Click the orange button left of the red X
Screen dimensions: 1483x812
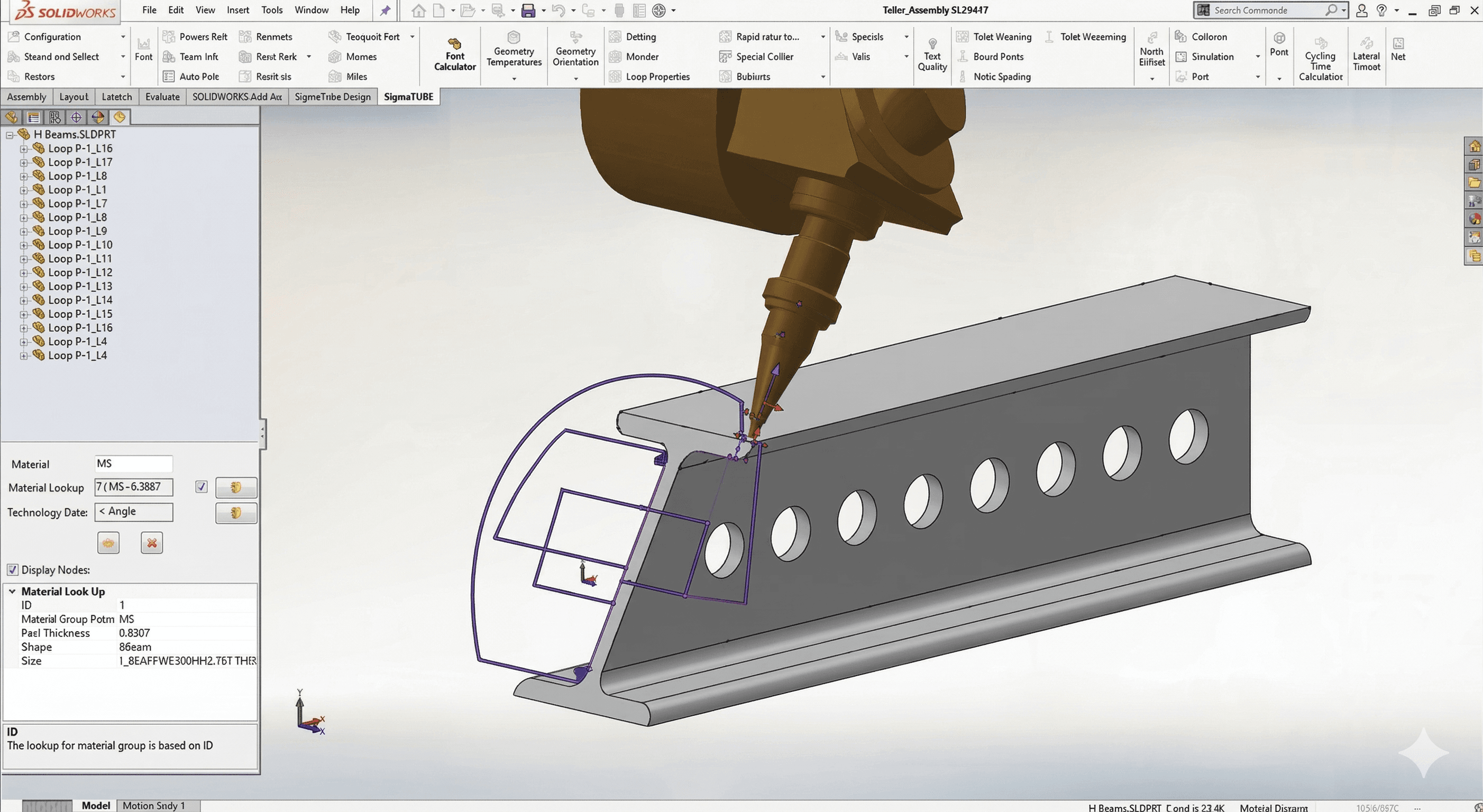click(108, 543)
